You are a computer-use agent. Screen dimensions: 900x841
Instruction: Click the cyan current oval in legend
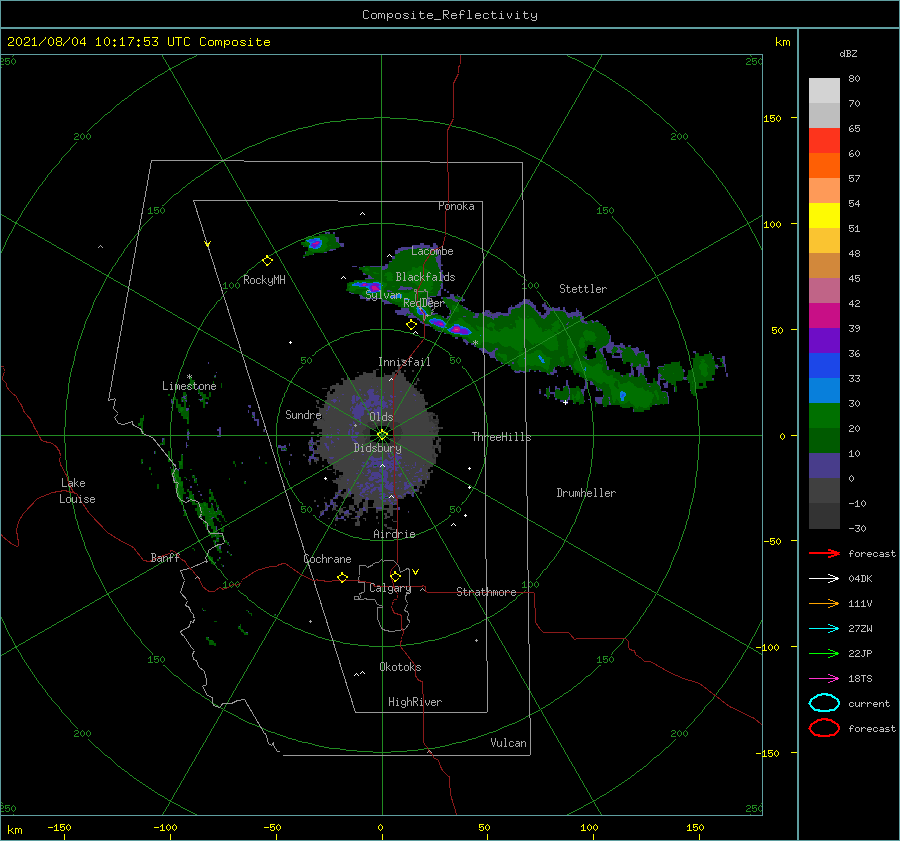pyautogui.click(x=824, y=703)
